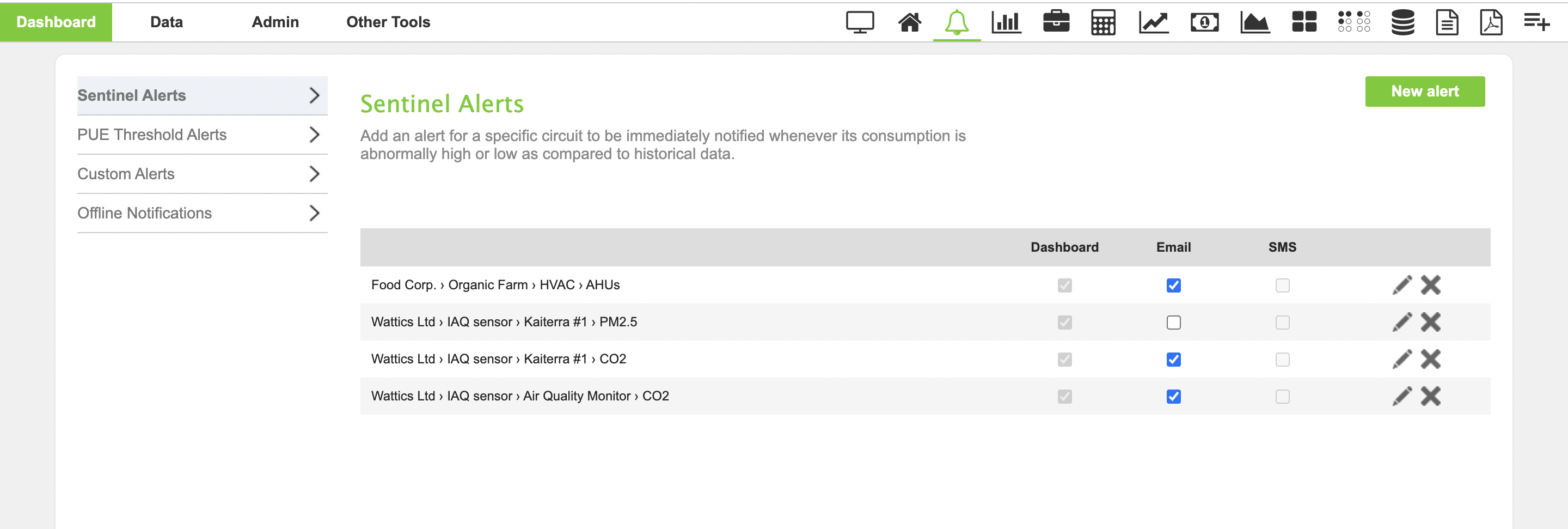Click the New alert button
1568x529 pixels.
click(1424, 92)
